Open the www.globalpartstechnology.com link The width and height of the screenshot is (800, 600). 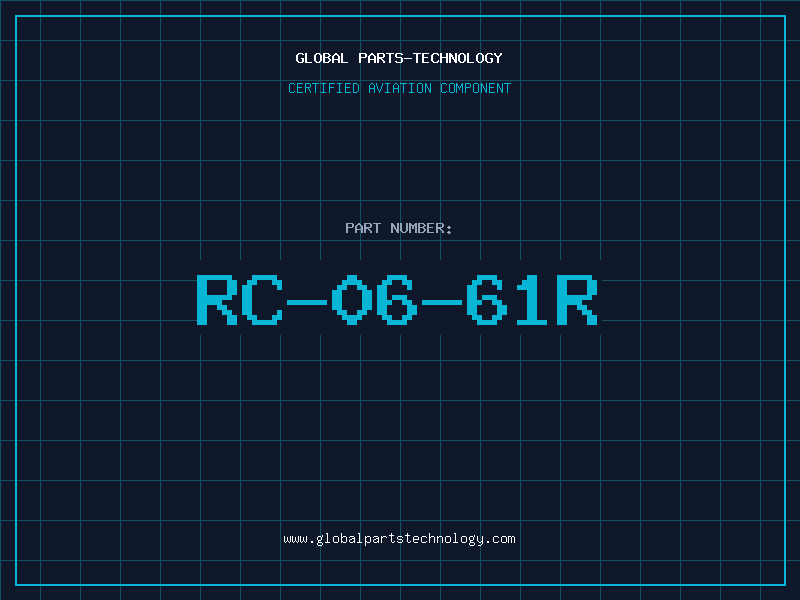click(x=399, y=539)
